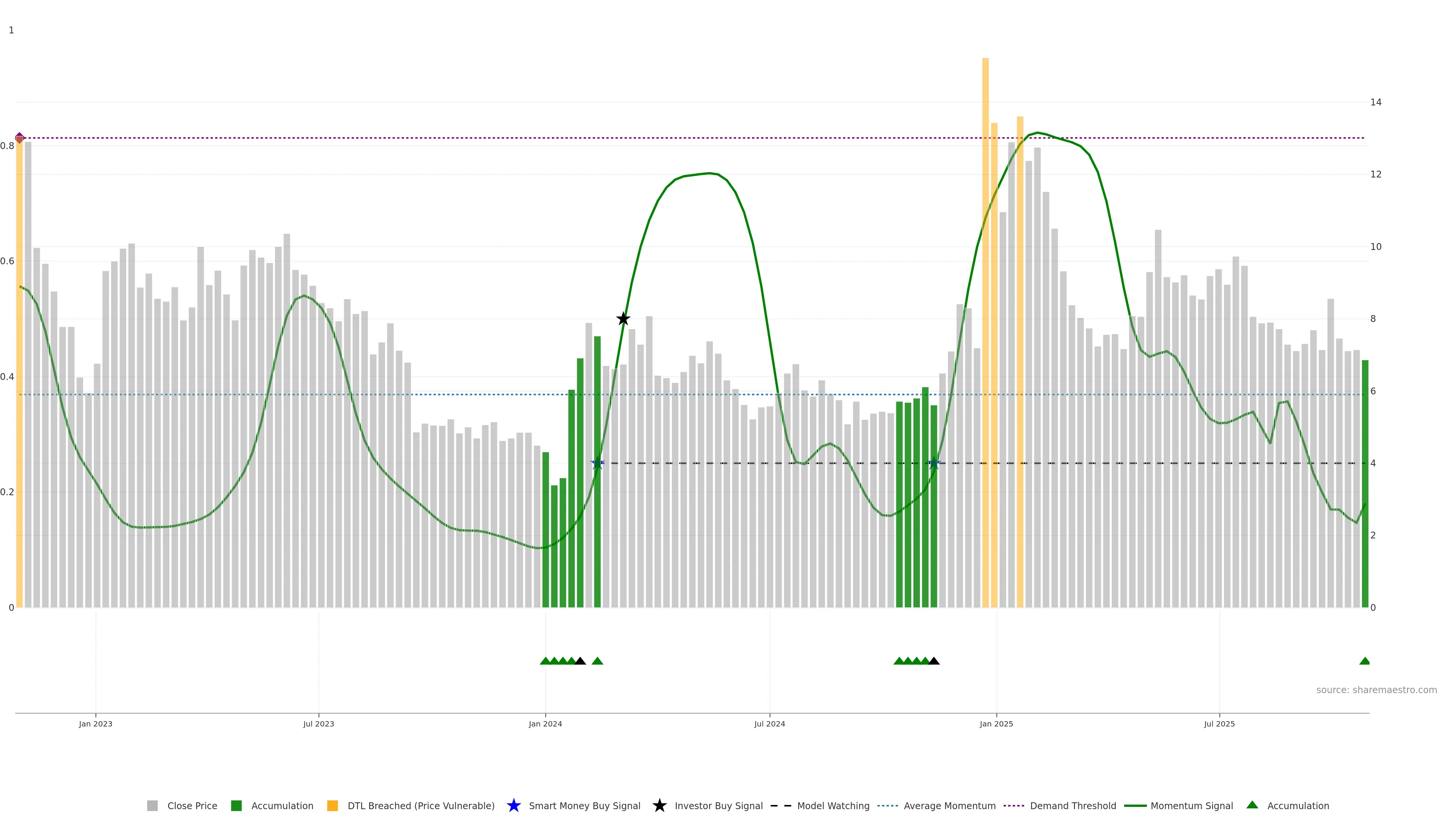Click the black Investor Buy Signal star on chart

[x=623, y=319]
